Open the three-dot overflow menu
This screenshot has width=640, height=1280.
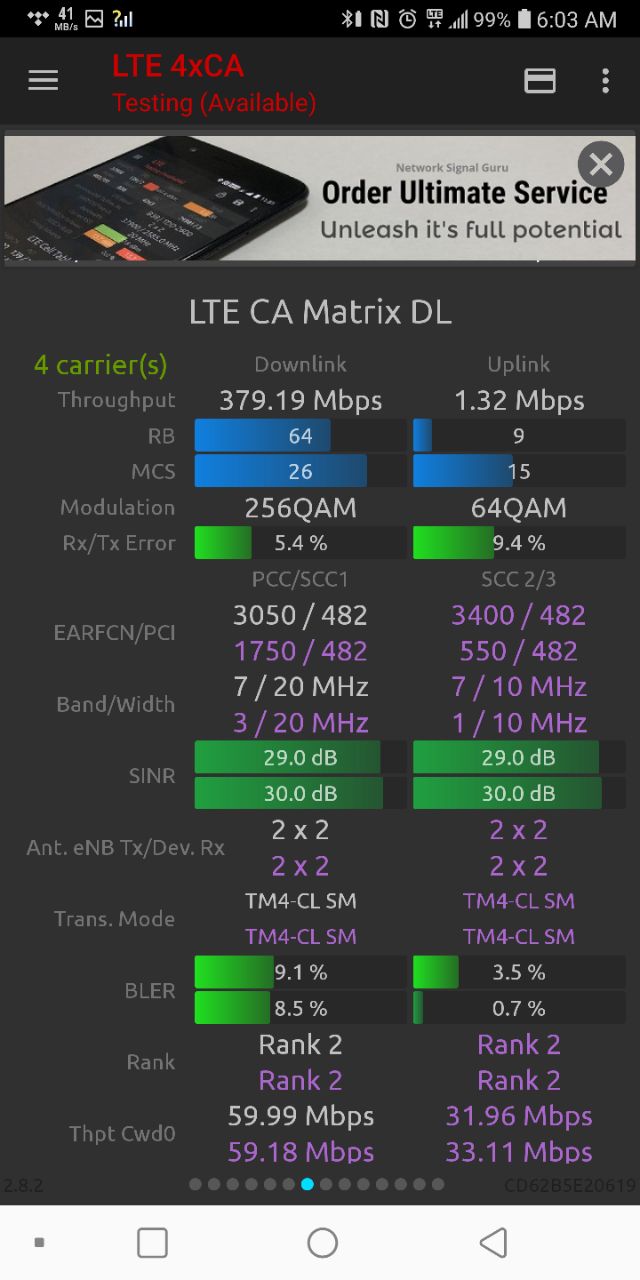pos(605,81)
